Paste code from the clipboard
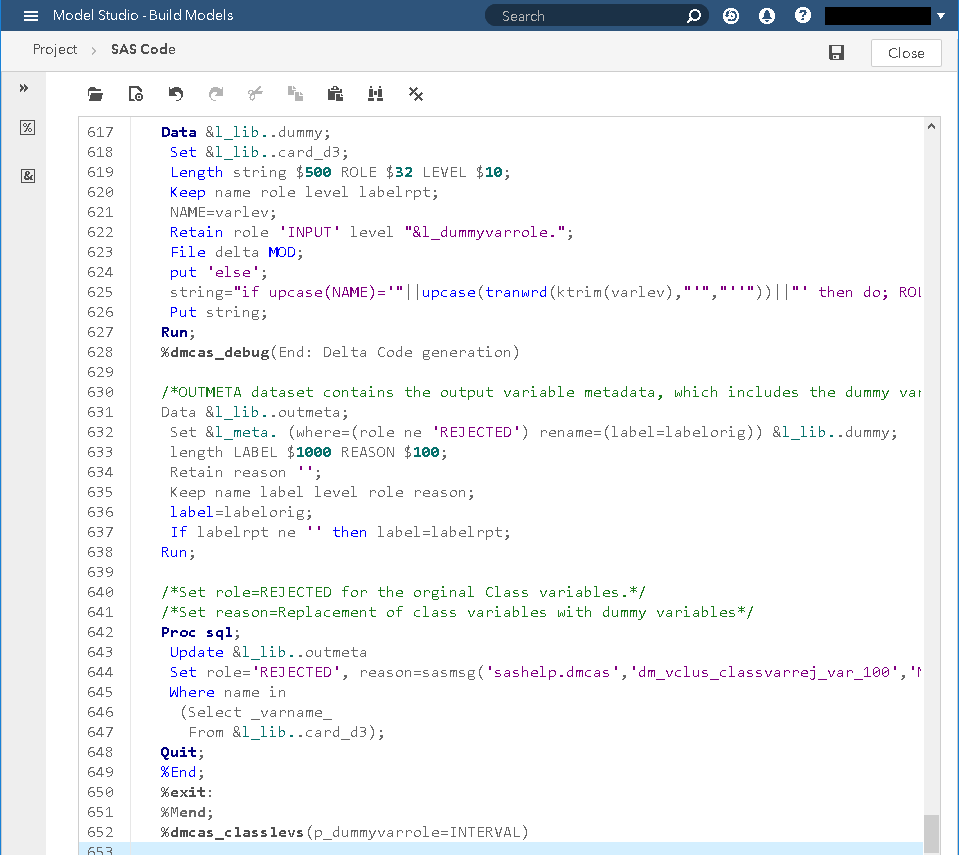The image size is (959, 855). coord(335,93)
